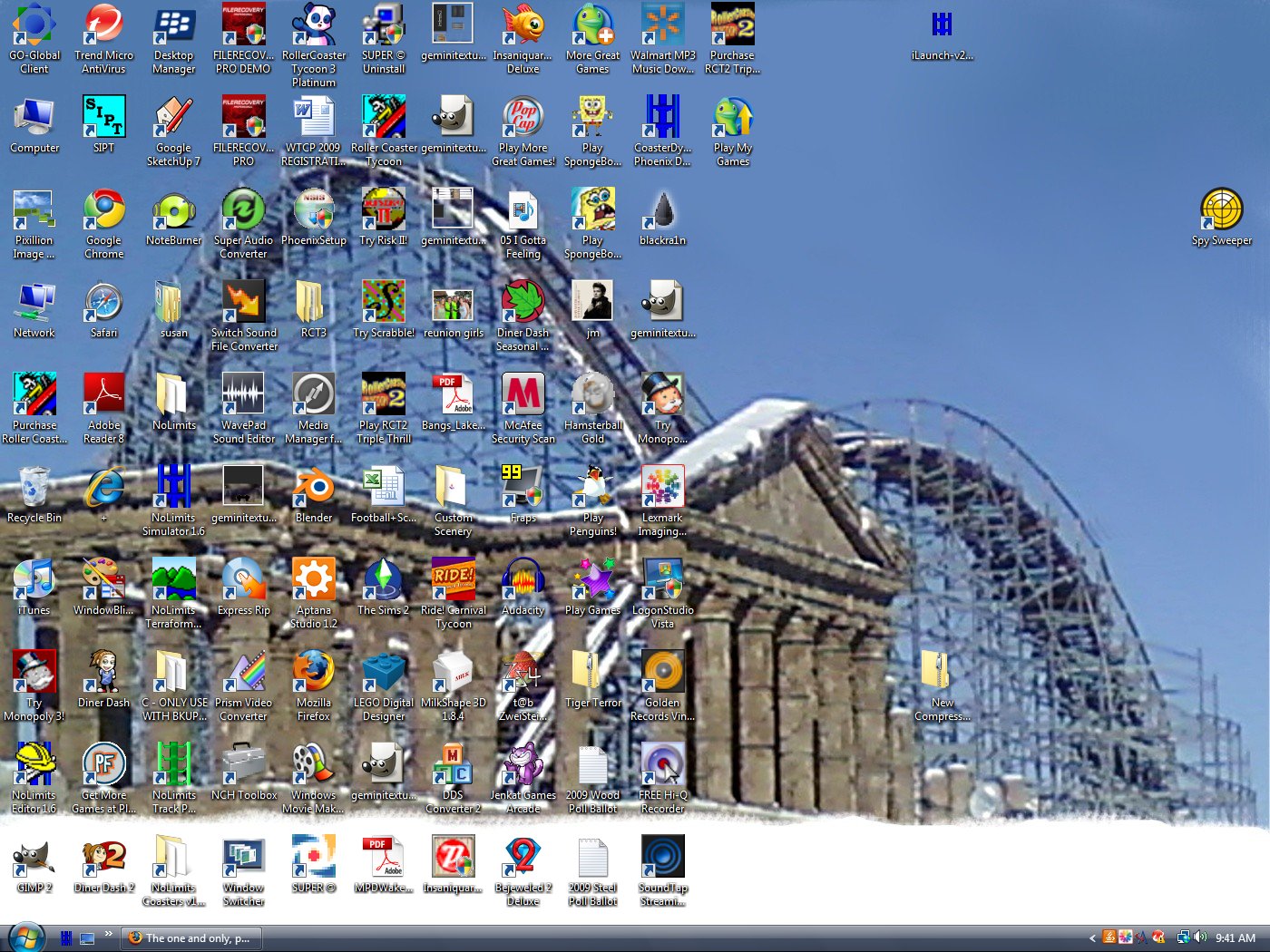Launch the Safari browser icon

coord(104,309)
